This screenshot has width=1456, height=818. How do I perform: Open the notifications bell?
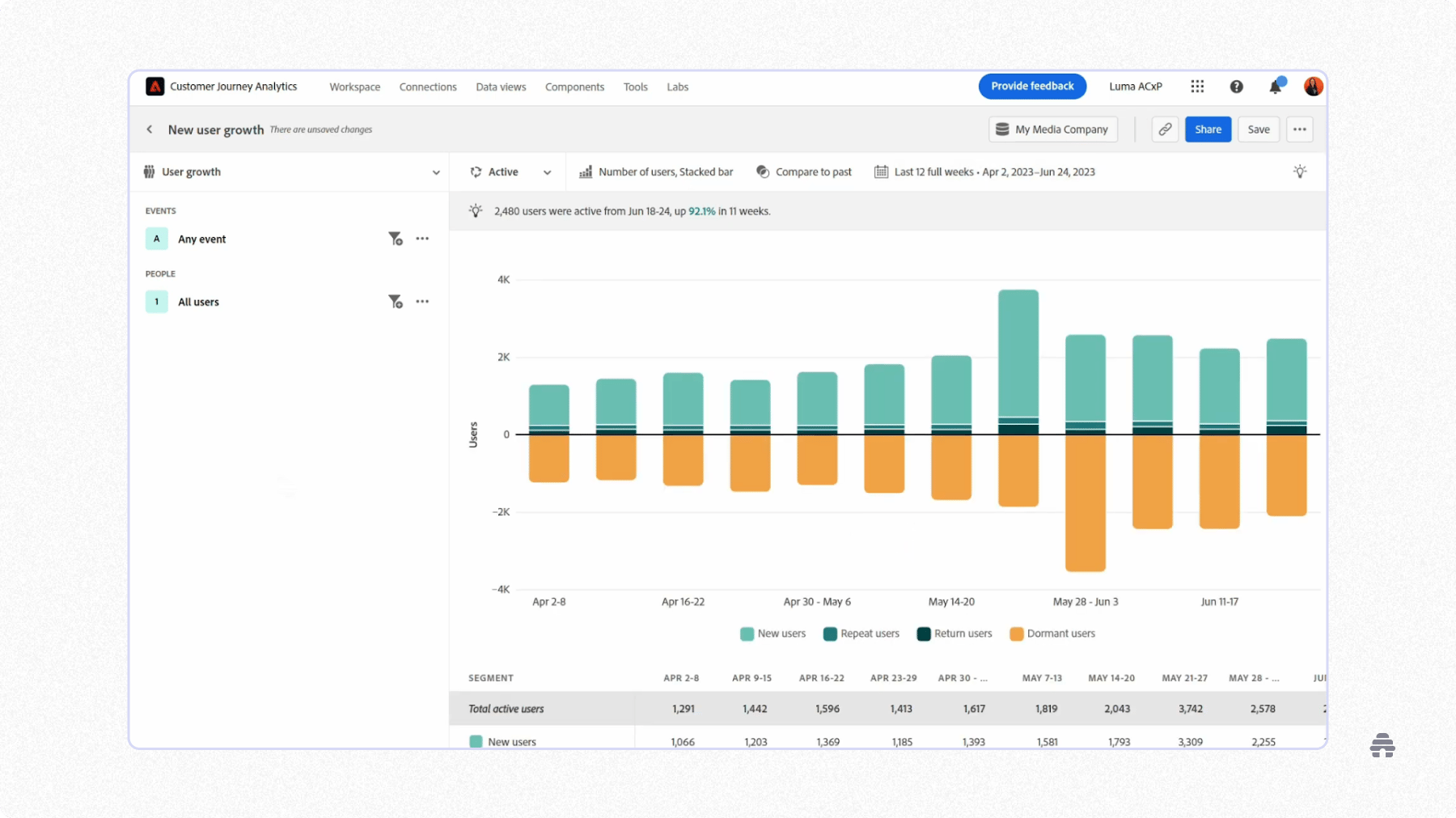(x=1275, y=87)
